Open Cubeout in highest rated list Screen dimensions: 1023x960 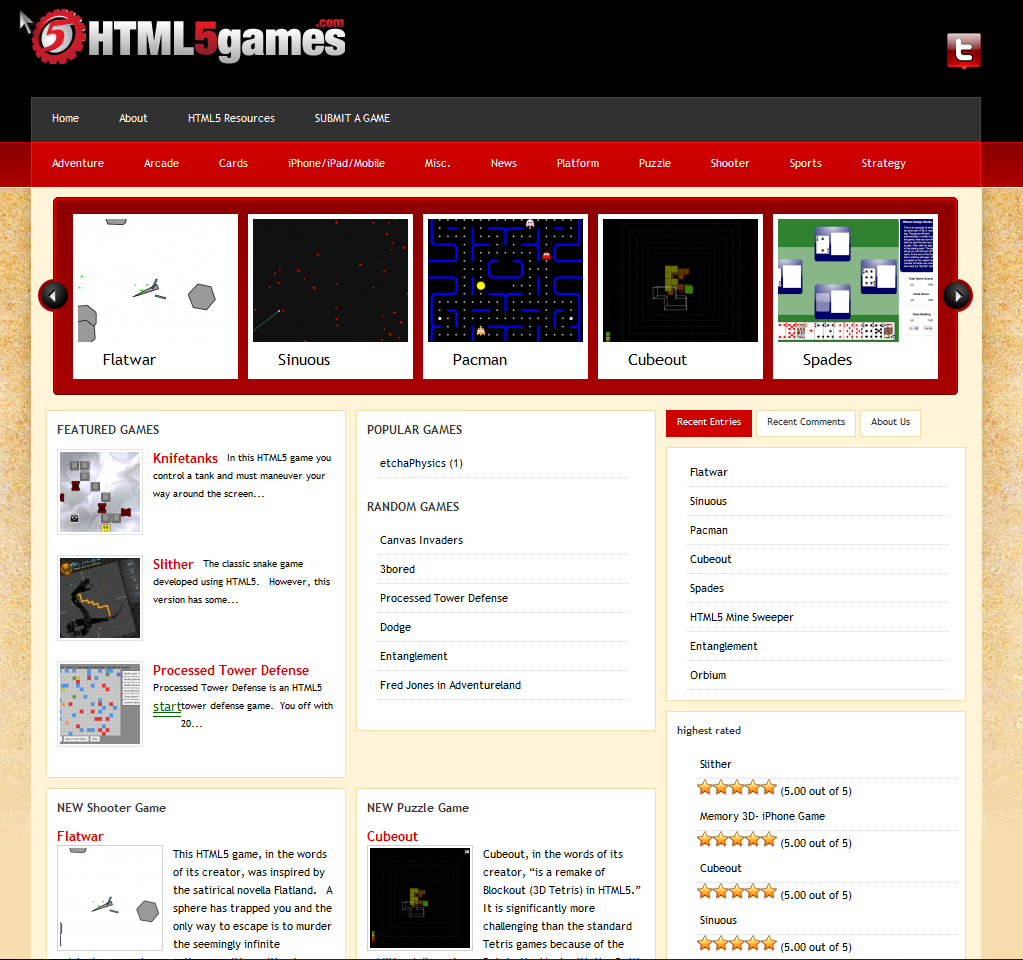pos(720,869)
